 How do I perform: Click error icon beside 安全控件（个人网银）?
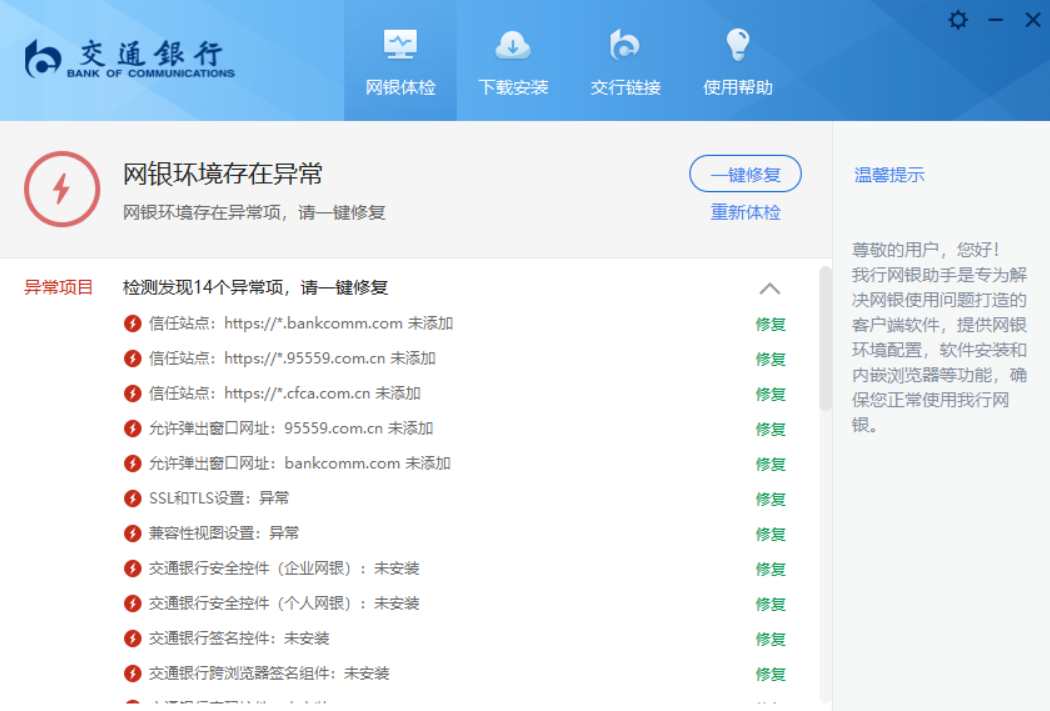click(x=133, y=603)
